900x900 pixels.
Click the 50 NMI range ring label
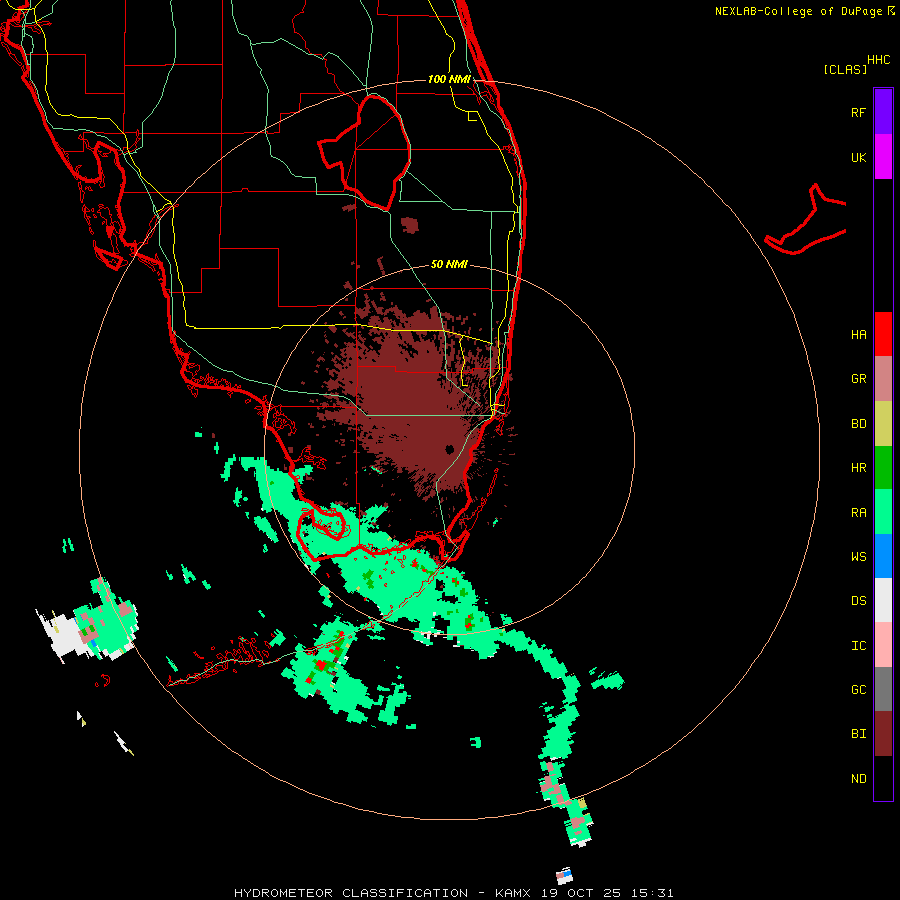(x=449, y=264)
